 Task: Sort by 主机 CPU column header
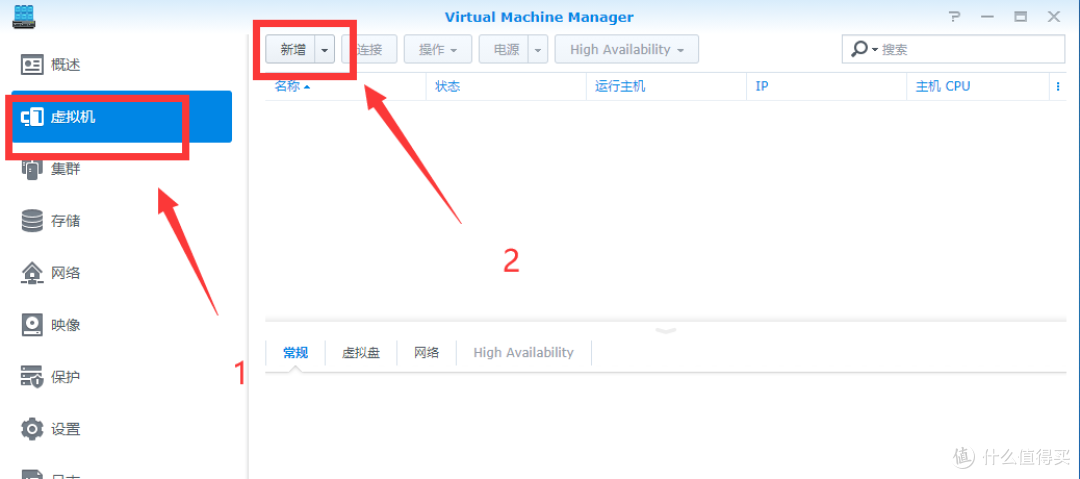(978, 87)
